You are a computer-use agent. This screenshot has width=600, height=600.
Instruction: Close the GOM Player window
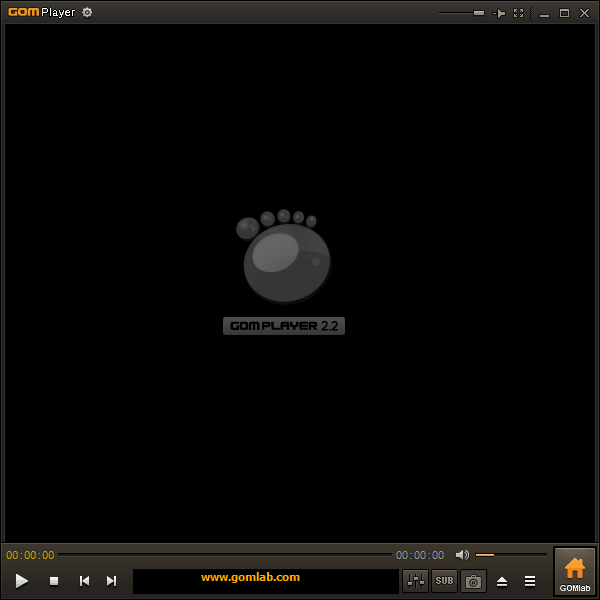584,13
